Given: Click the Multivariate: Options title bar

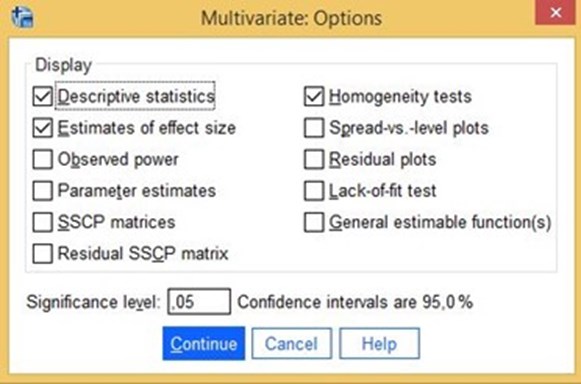Looking at the screenshot, I should point(291,18).
